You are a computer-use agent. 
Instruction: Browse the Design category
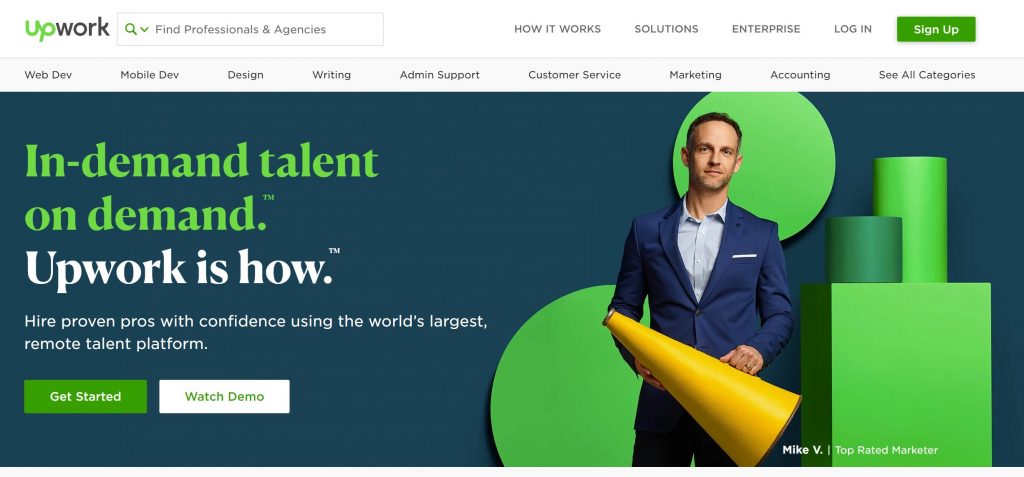click(246, 75)
